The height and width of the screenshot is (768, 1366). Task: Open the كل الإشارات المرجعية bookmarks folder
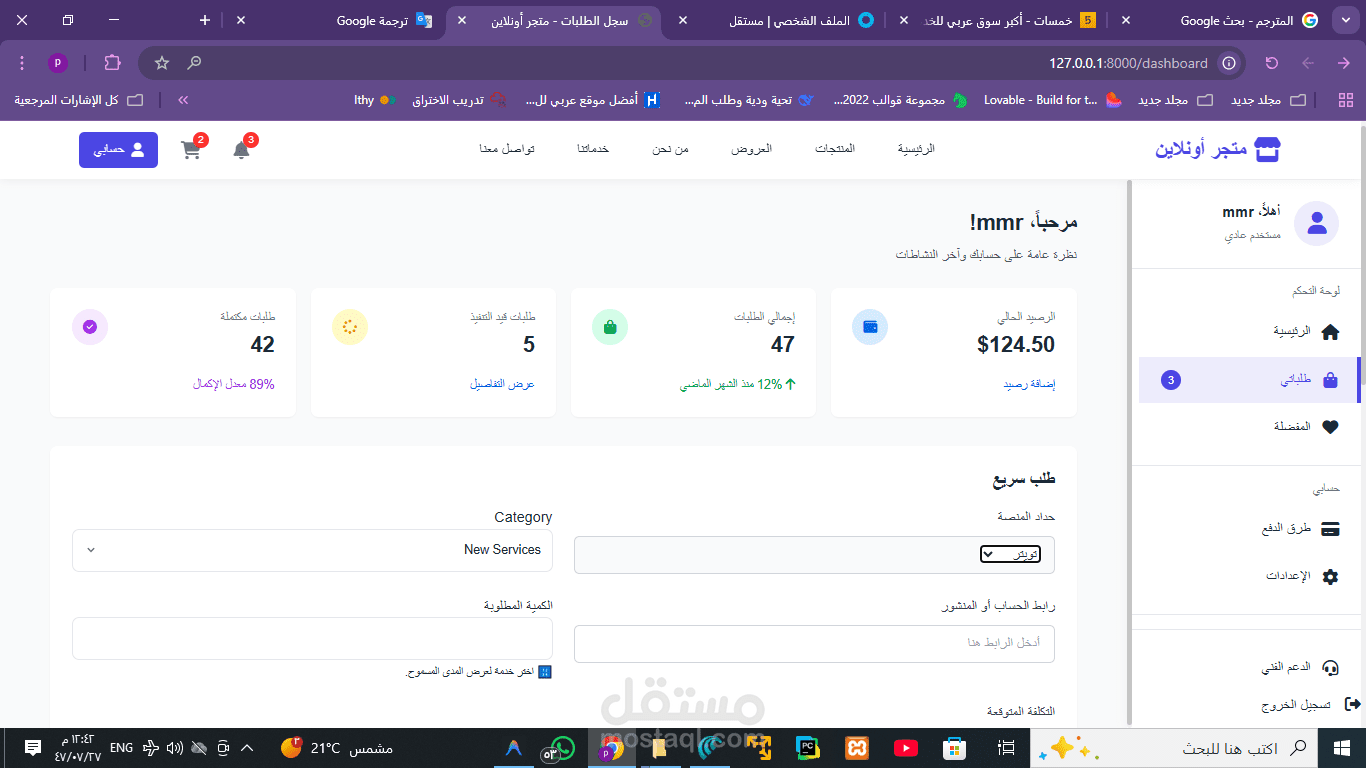point(79,100)
